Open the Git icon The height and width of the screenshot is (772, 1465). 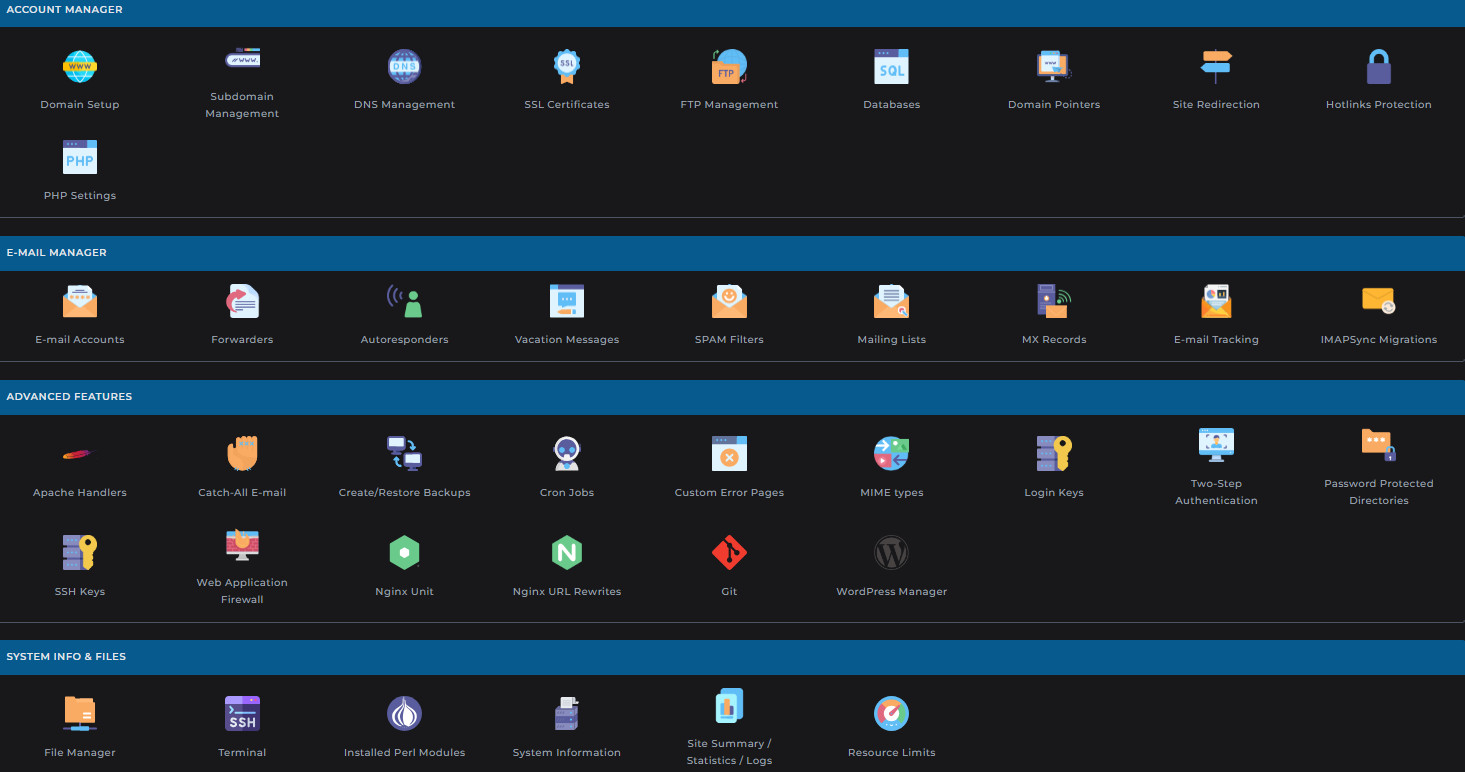(729, 554)
